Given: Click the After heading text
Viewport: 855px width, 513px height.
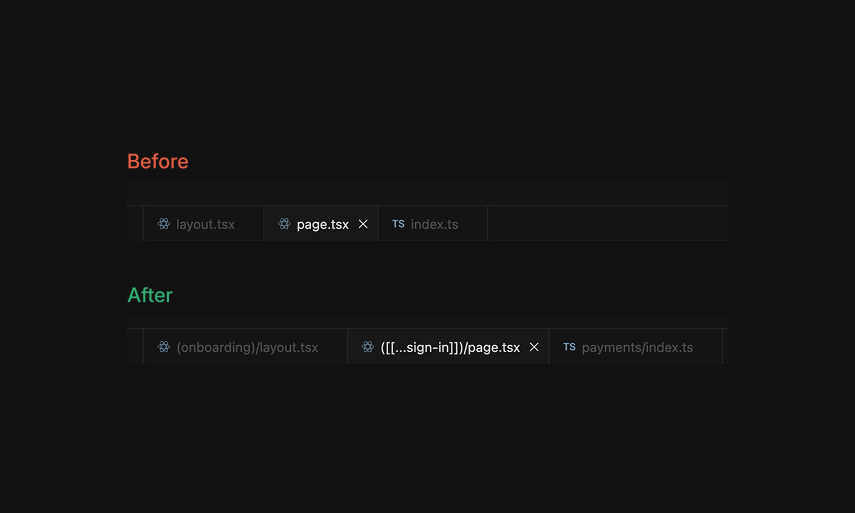Looking at the screenshot, I should [150, 295].
